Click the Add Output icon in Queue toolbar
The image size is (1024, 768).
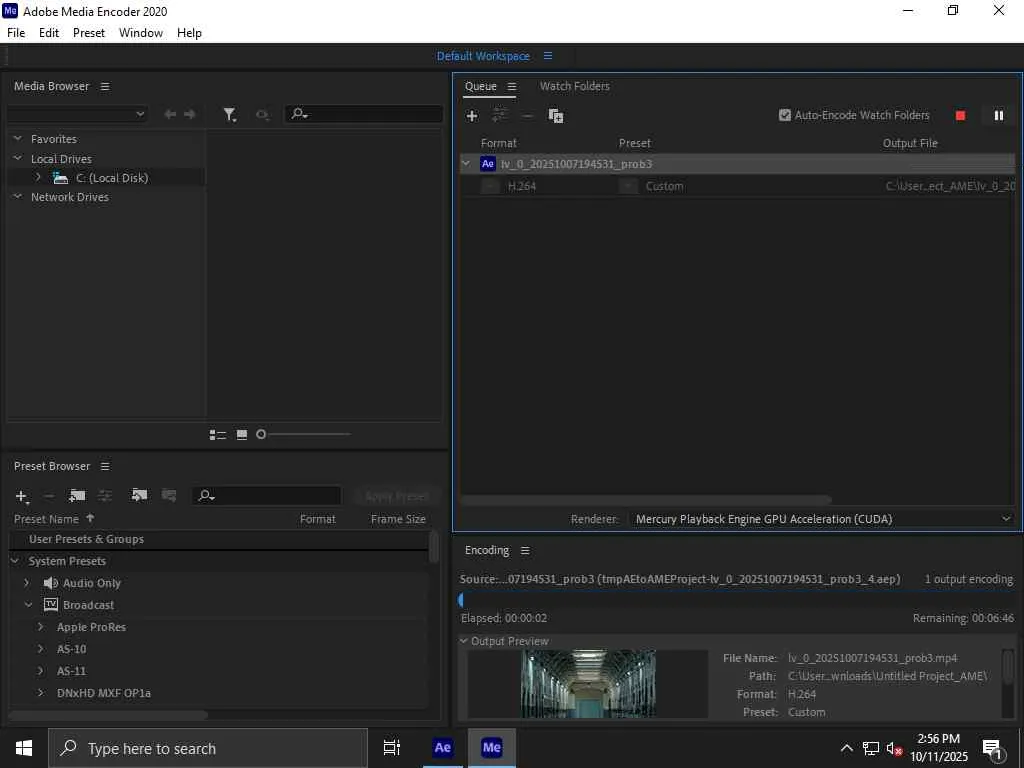click(500, 115)
